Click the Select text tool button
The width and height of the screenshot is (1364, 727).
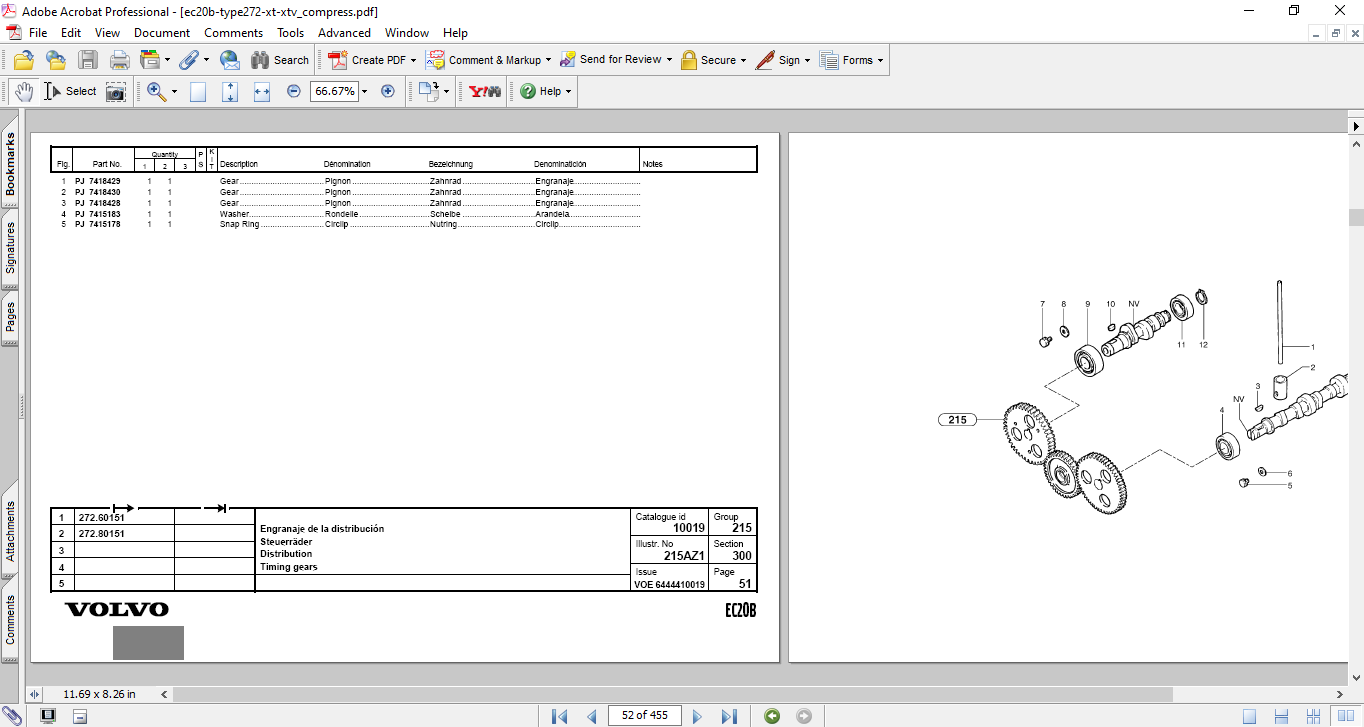click(x=70, y=91)
